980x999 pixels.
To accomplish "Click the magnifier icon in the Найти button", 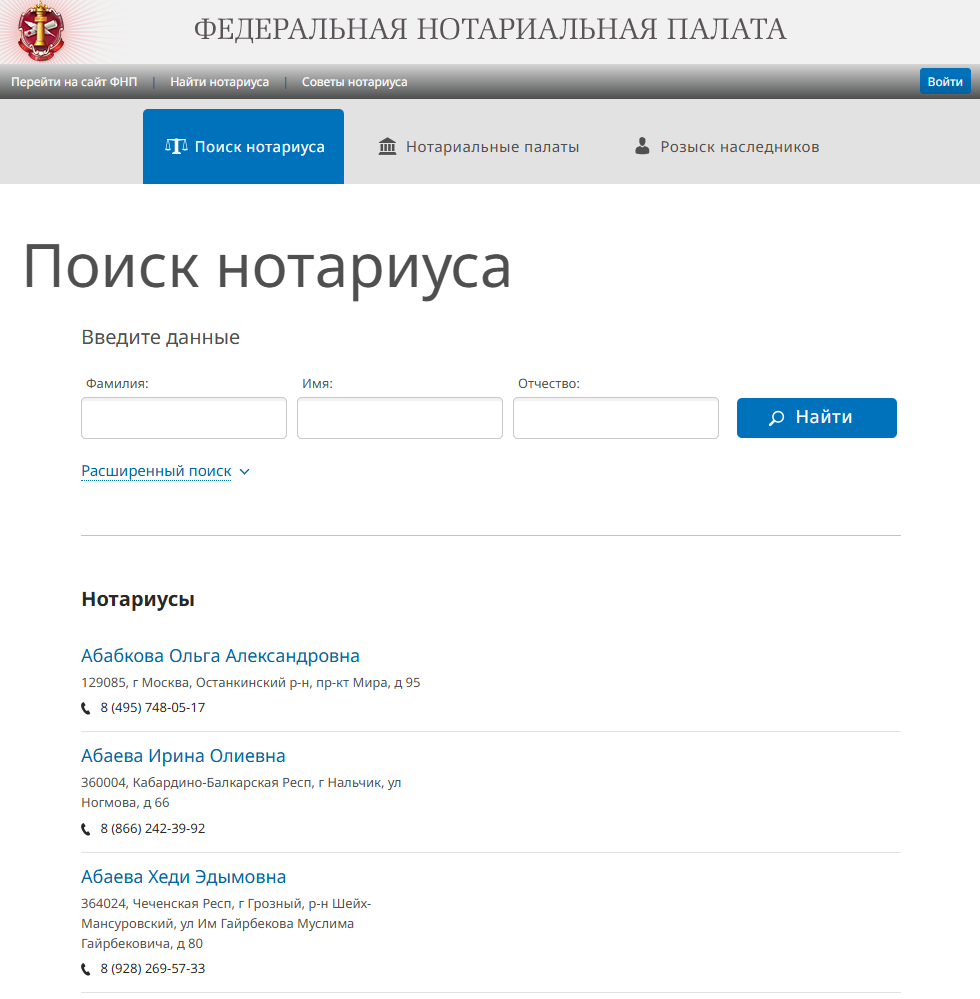I will 777,418.
